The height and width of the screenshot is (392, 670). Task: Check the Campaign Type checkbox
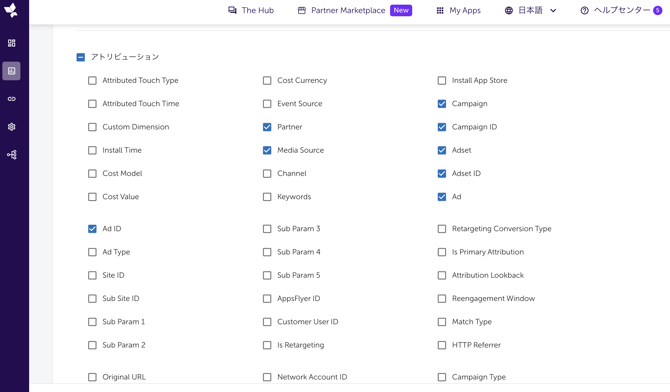coord(442,377)
